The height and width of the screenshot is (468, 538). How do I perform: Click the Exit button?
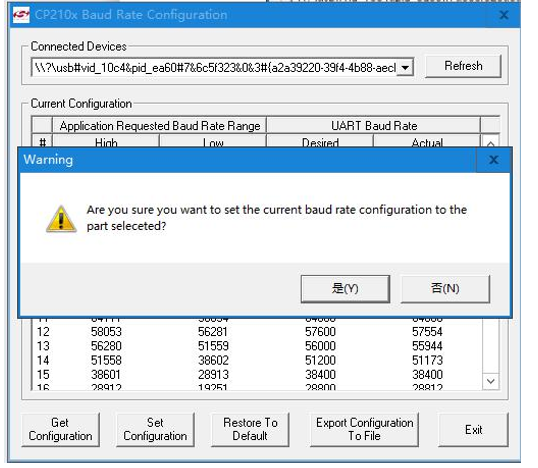pyautogui.click(x=473, y=429)
